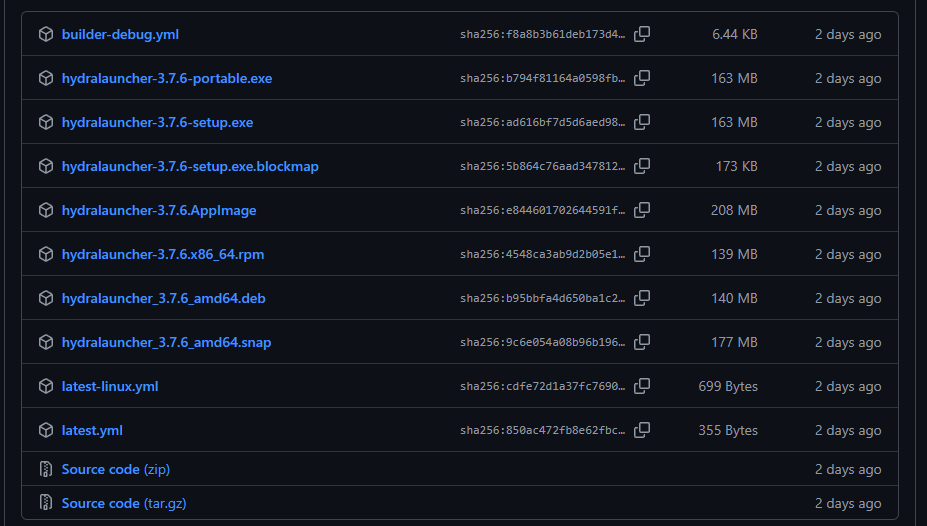
Task: Copy hash of hydralauncher-3.7.6-setup.exe.blockmap
Action: (642, 166)
